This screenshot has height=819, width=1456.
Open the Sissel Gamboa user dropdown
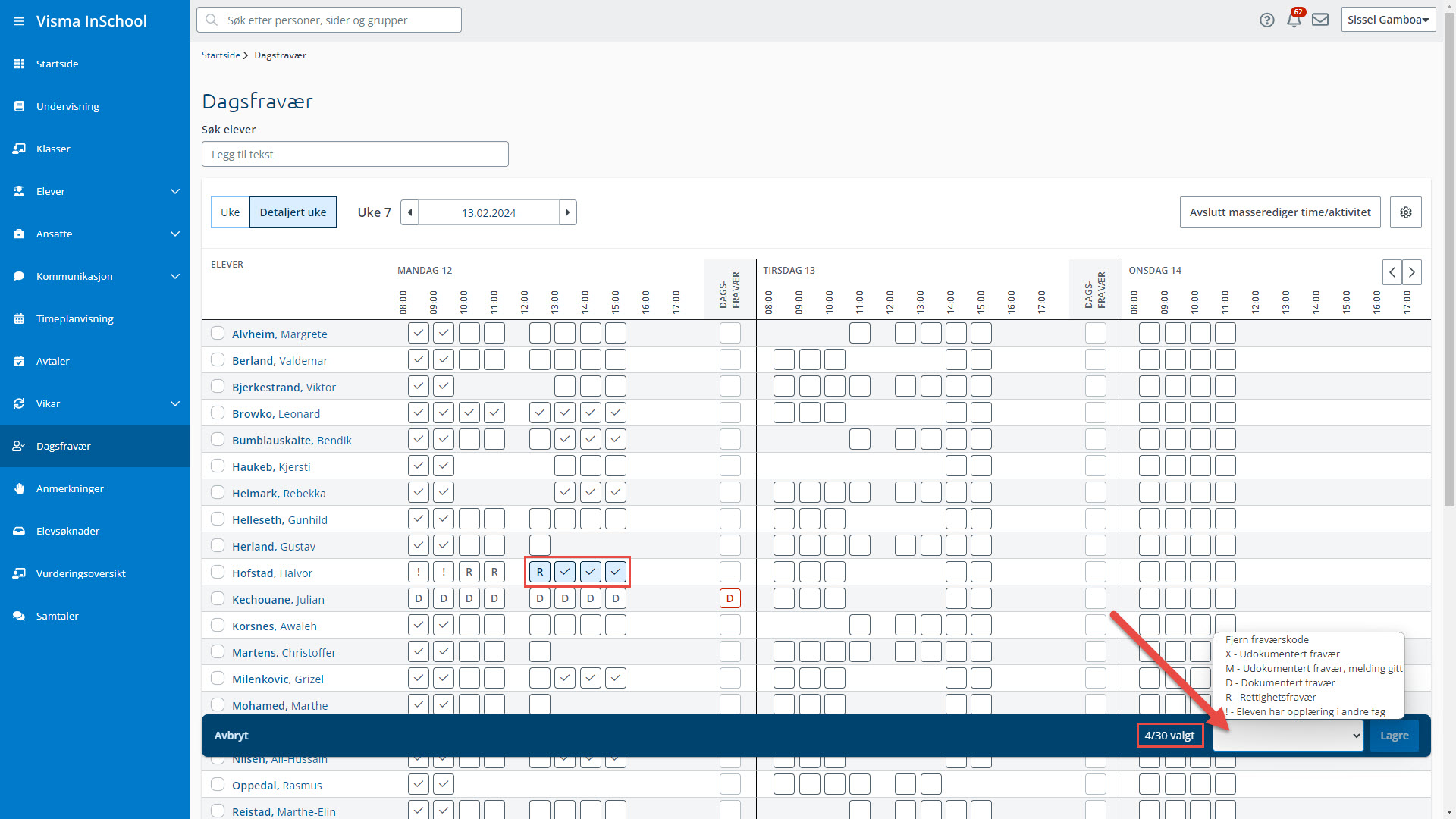pos(1389,20)
